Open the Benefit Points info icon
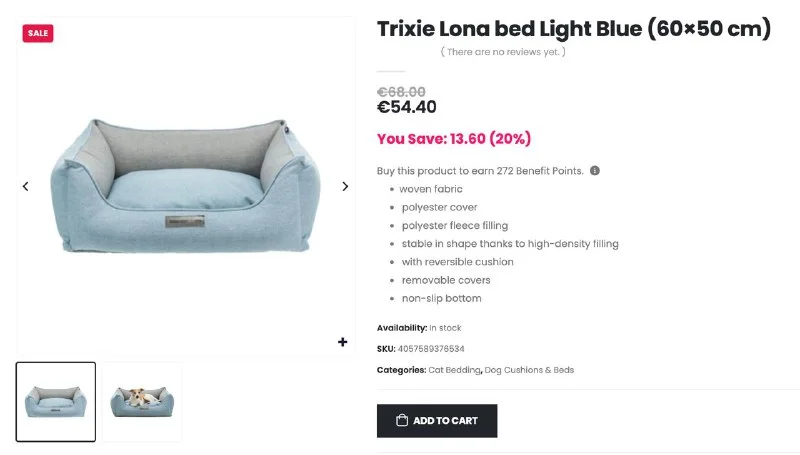Viewport: 800px width, 455px height. click(595, 171)
